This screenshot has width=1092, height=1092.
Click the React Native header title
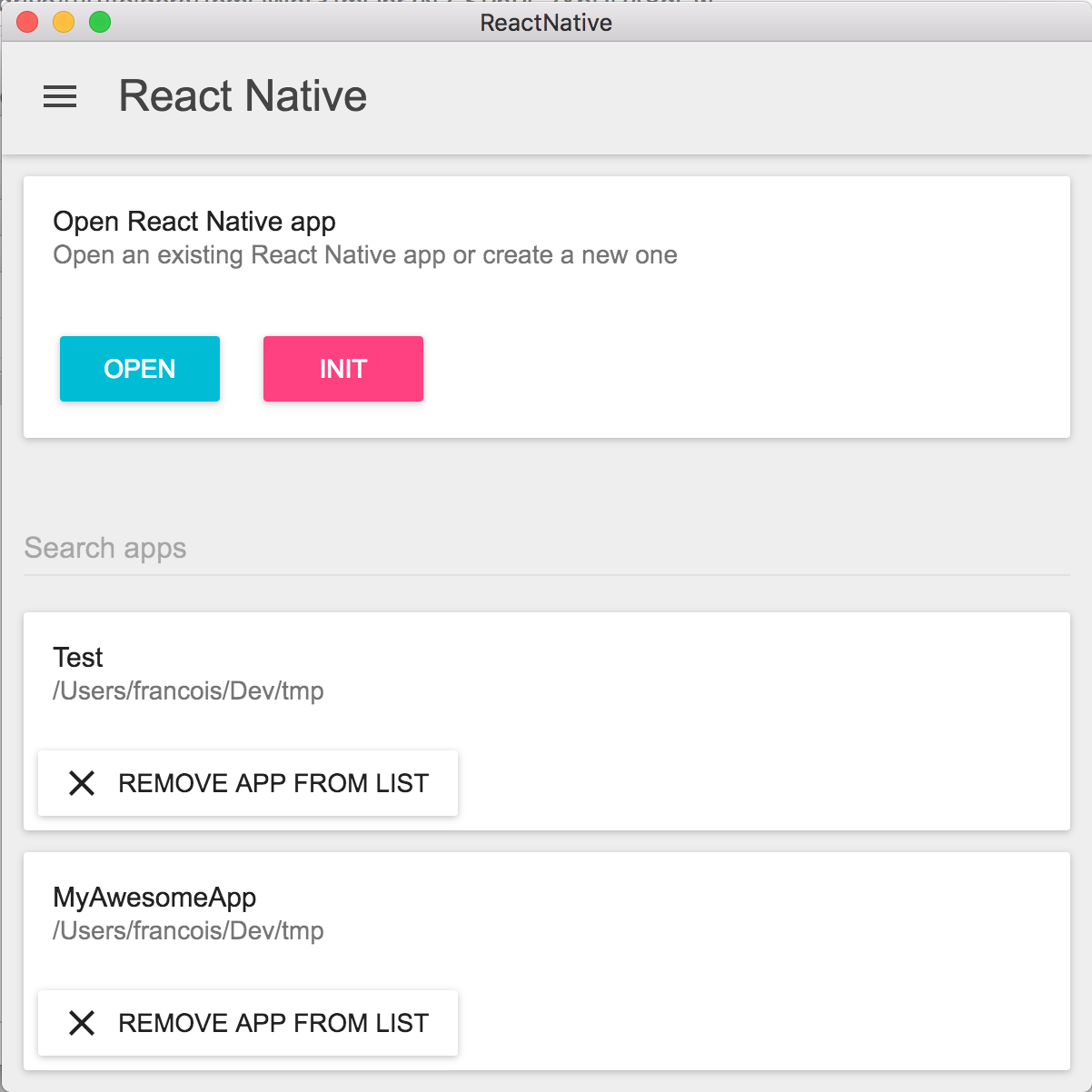point(243,96)
